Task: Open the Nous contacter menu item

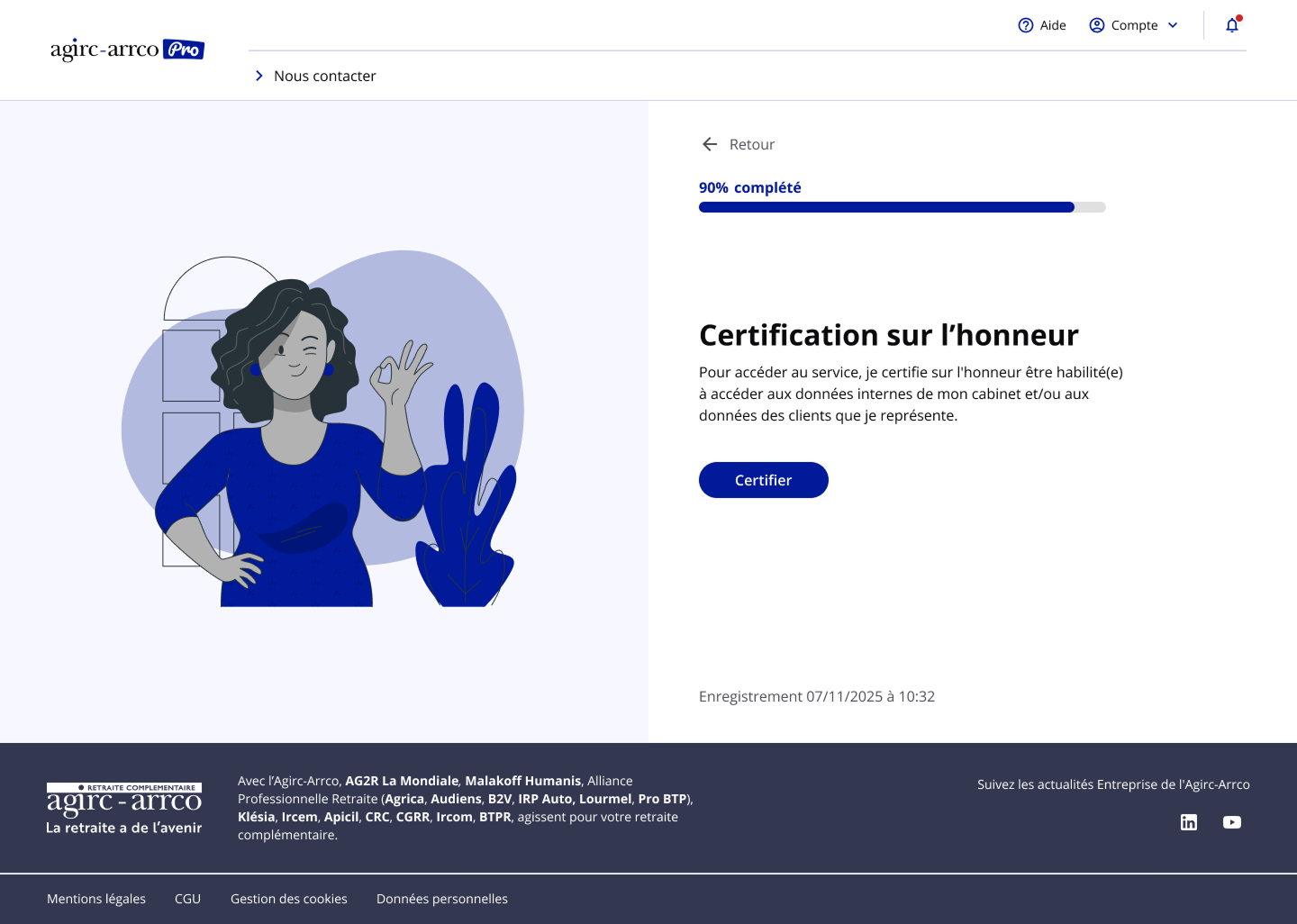Action: 324,76
